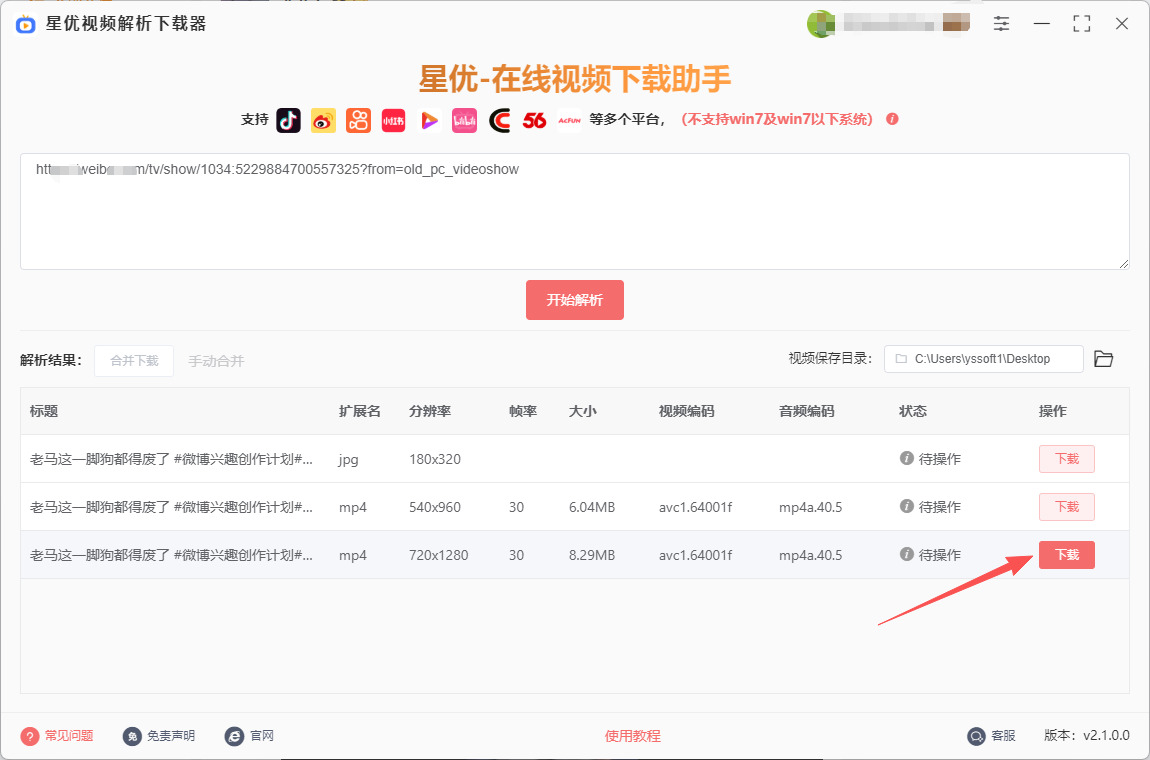
Task: Click the video save directory path field
Action: [x=984, y=359]
